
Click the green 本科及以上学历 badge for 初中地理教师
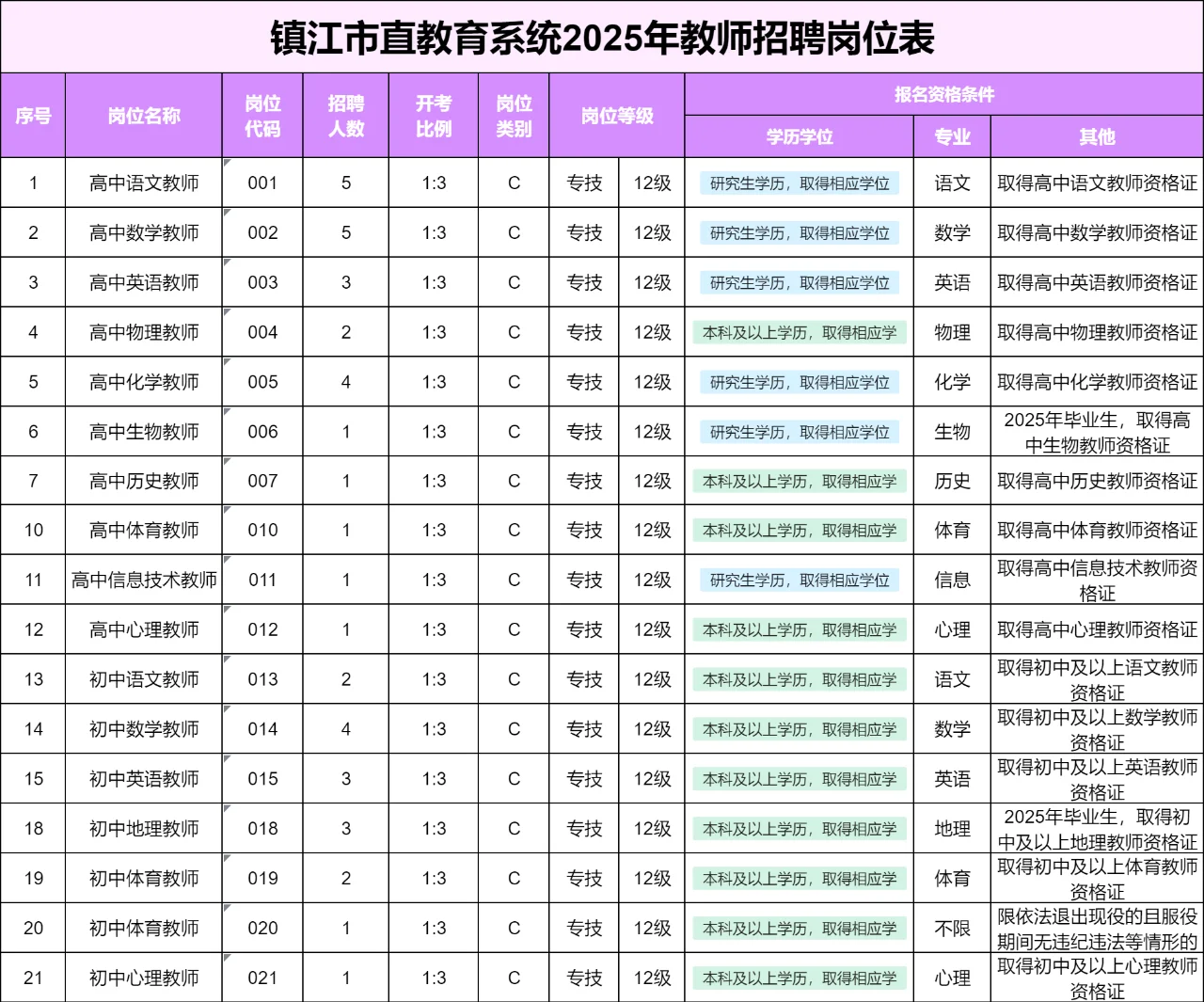pyautogui.click(x=799, y=828)
